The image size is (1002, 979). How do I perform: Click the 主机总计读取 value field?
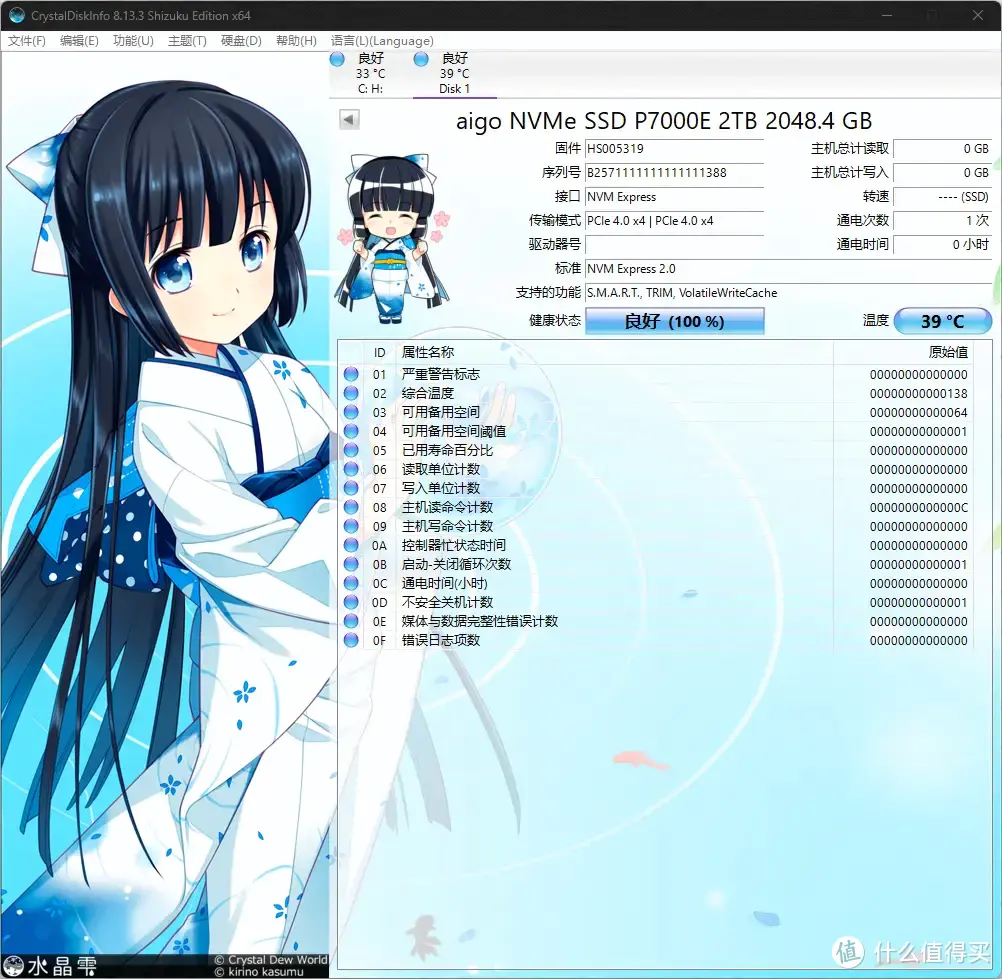click(x=943, y=148)
